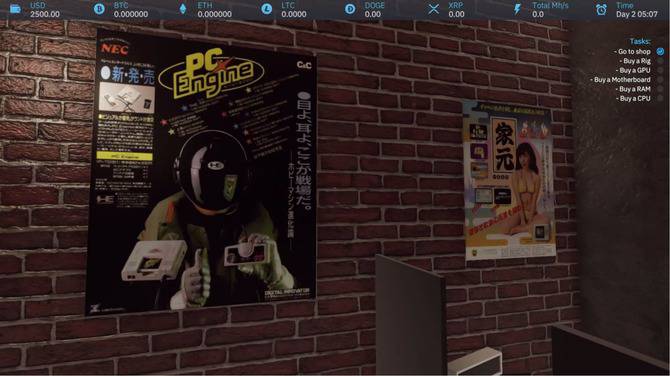The width and height of the screenshot is (670, 376).
Task: Click the lightning bolt Total Mh/s icon
Action: pos(517,9)
